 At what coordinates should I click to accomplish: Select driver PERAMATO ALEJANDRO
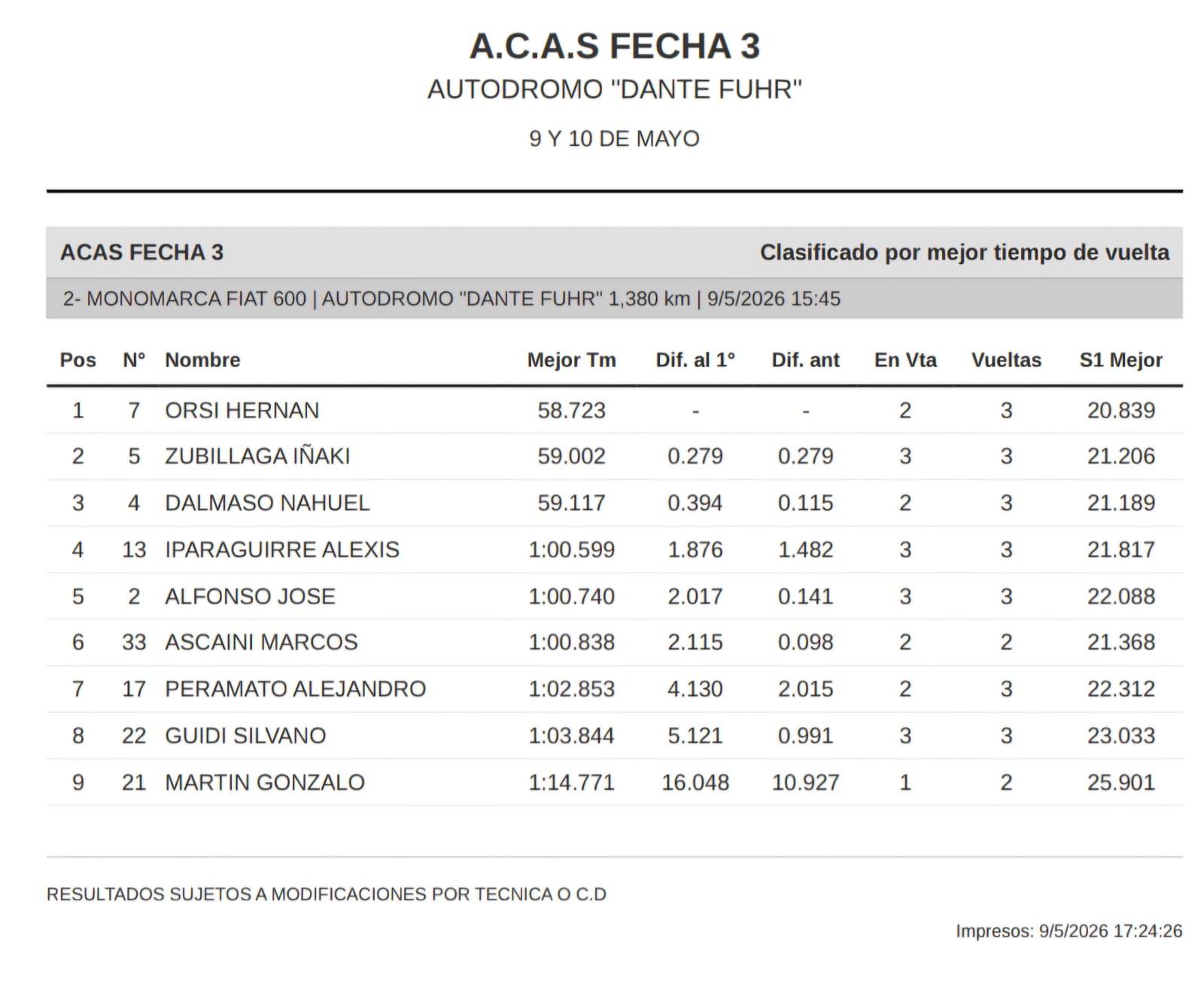click(295, 689)
